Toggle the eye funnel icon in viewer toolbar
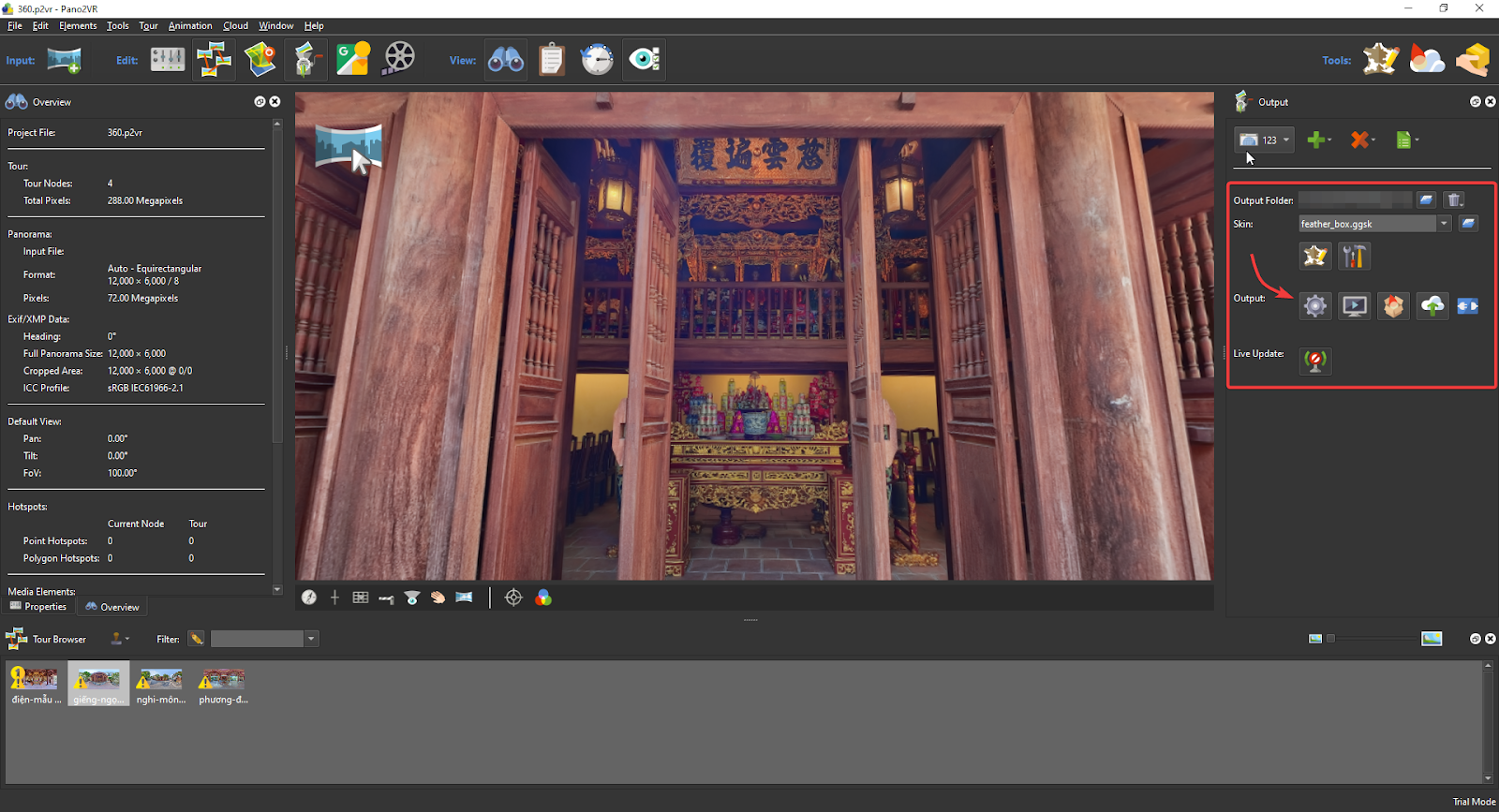This screenshot has height=812, width=1499. pyautogui.click(x=412, y=598)
